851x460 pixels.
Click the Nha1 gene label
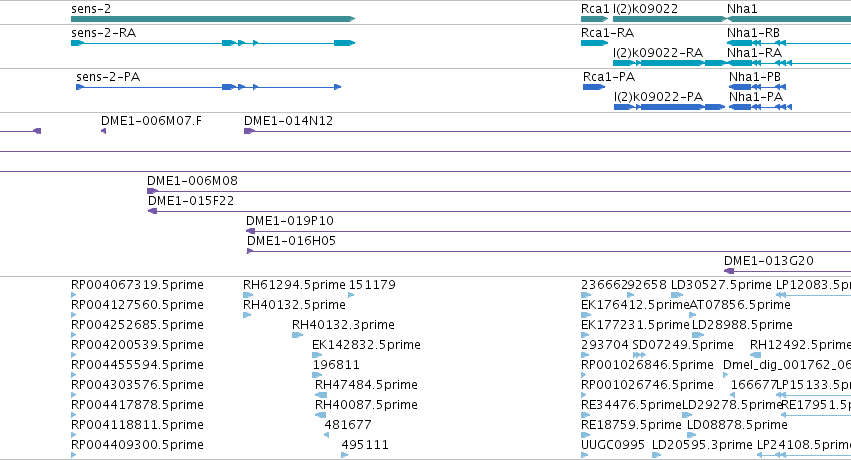pyautogui.click(x=742, y=9)
